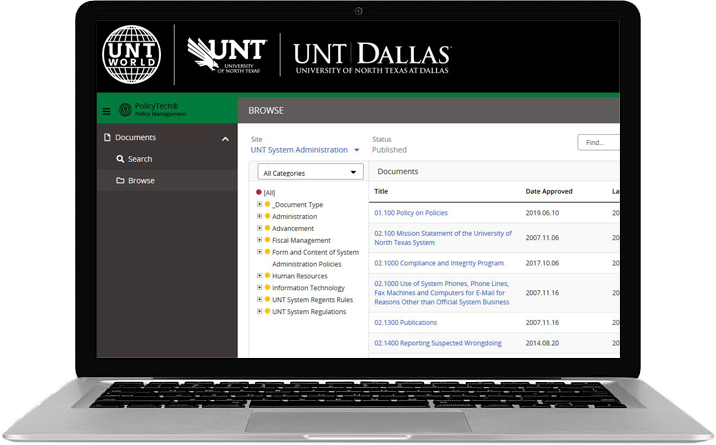
Task: Open the All Categories dropdown
Action: point(311,173)
